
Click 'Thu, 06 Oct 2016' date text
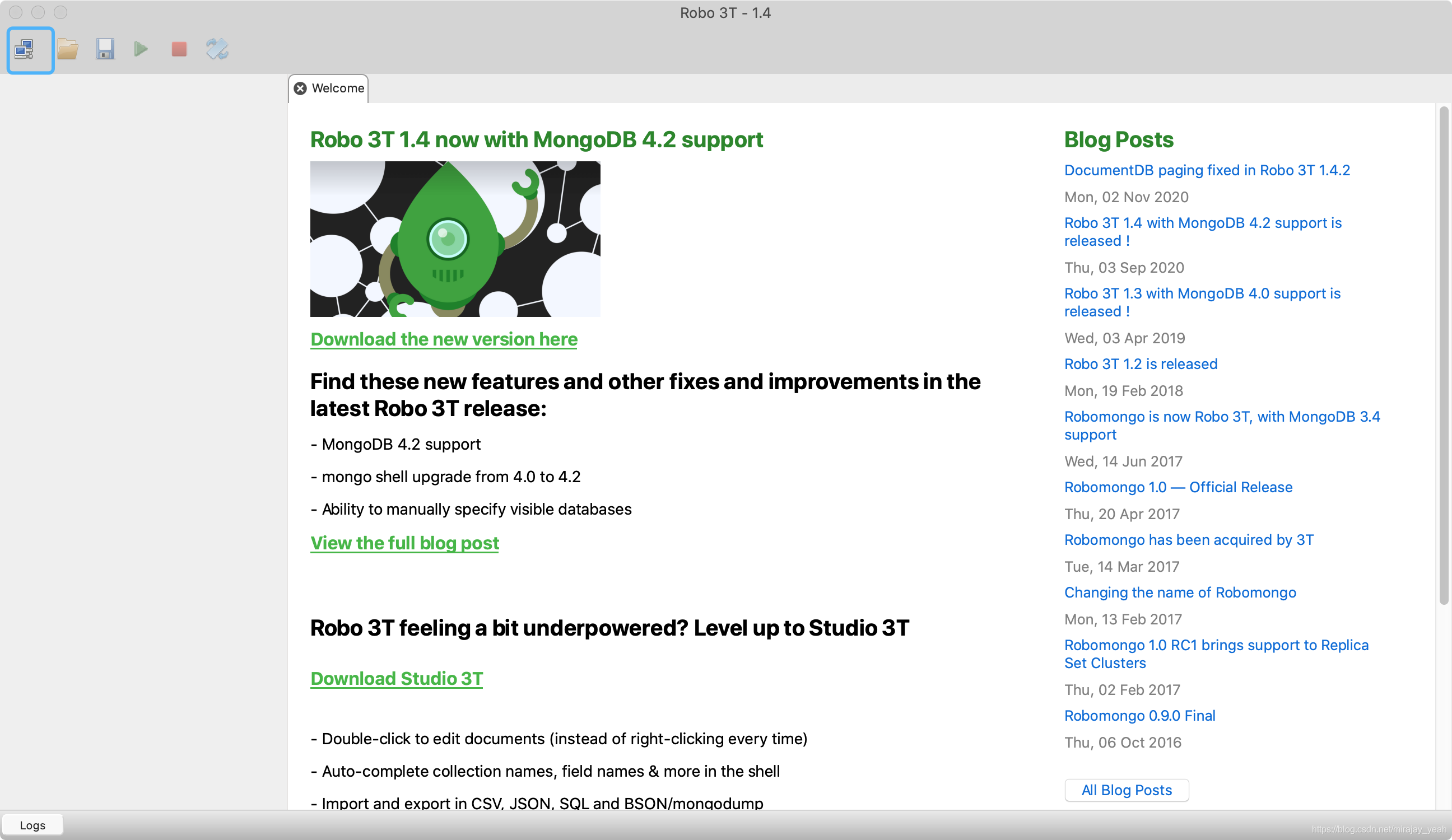(1123, 743)
